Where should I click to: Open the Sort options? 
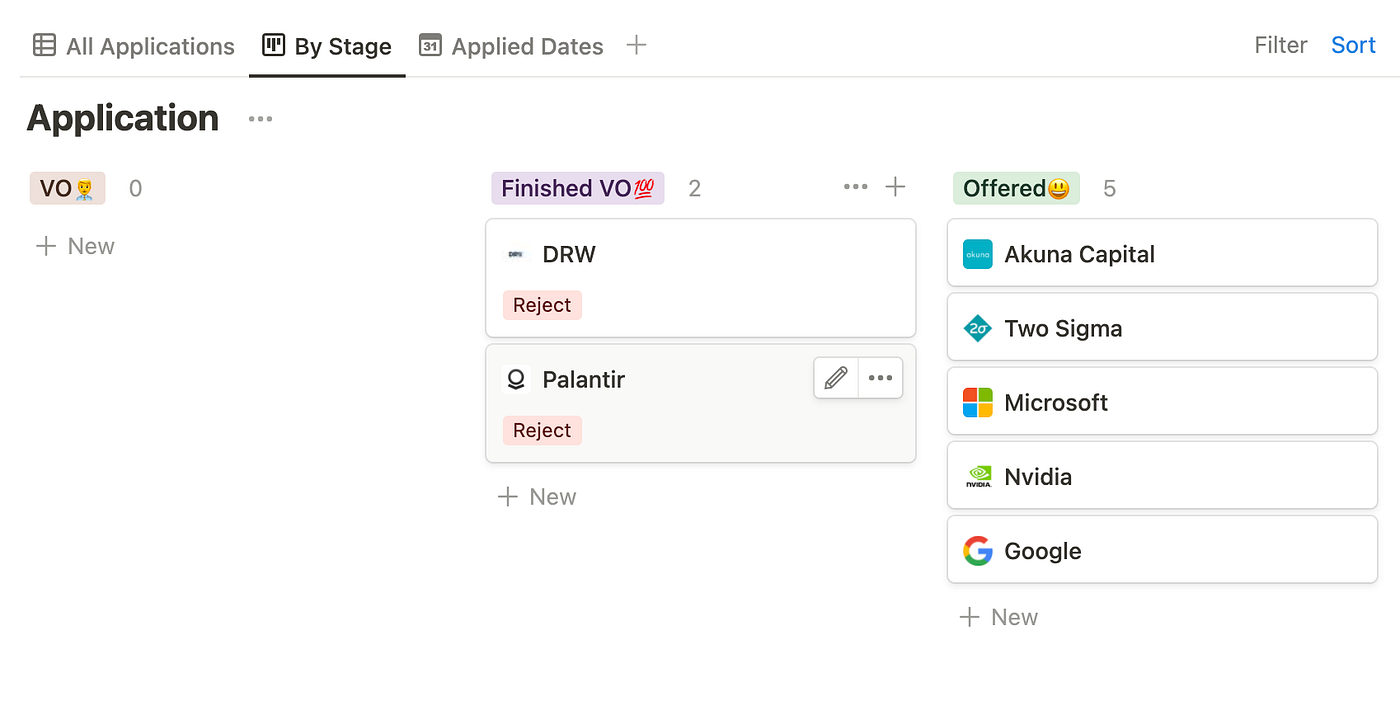1354,45
